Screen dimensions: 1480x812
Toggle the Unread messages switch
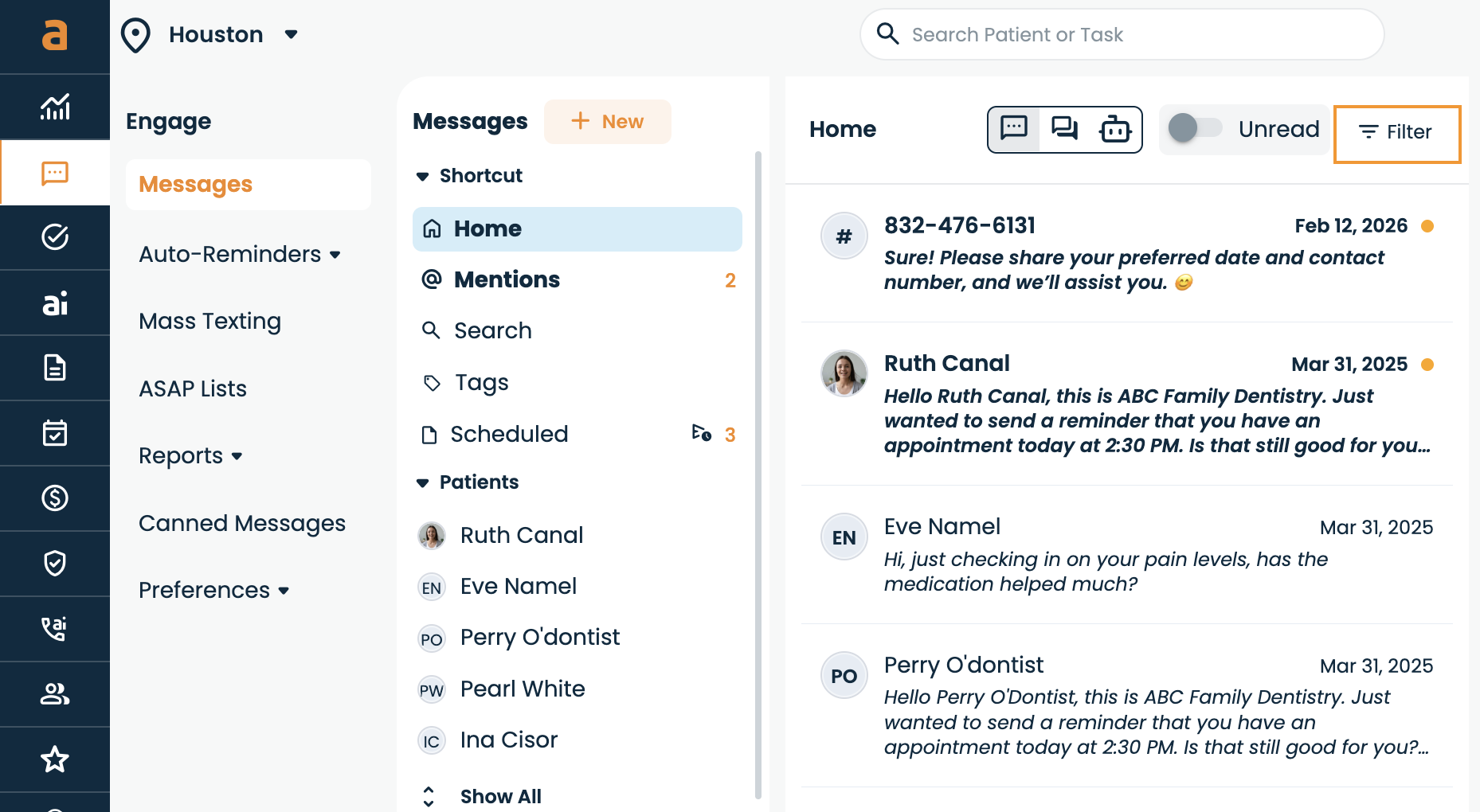(x=1195, y=128)
